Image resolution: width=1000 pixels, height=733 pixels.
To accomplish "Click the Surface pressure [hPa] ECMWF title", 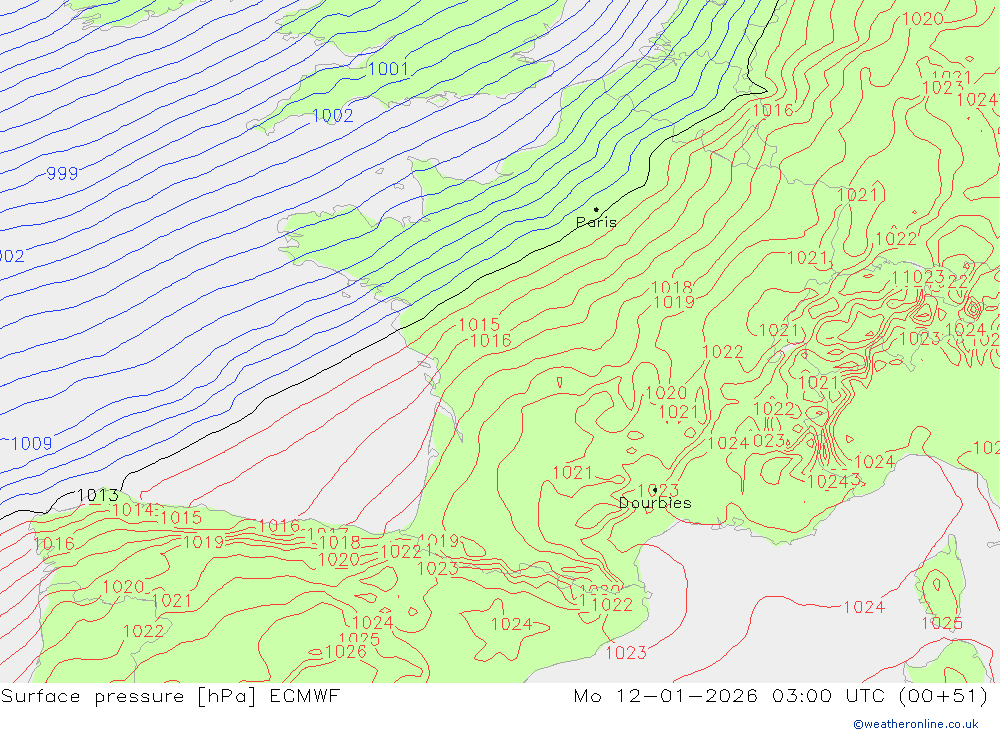I will pos(170,695).
